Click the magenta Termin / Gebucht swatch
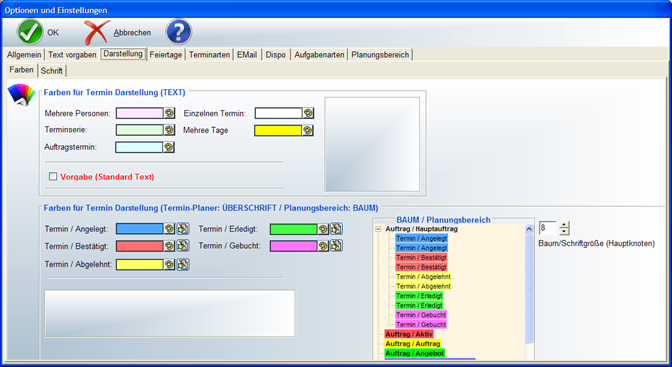 pos(294,246)
